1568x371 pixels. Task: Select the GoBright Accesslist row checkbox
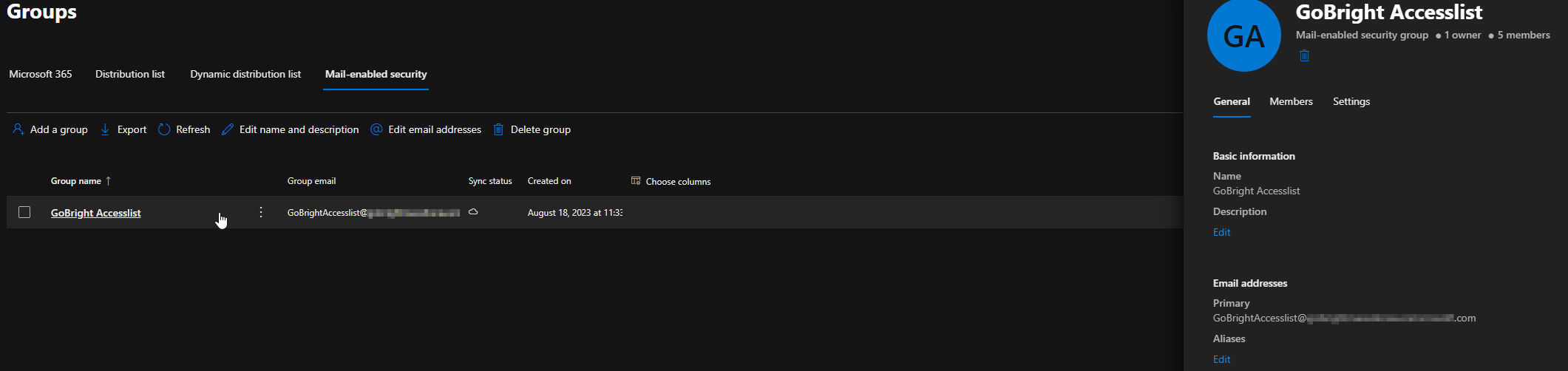(x=24, y=213)
